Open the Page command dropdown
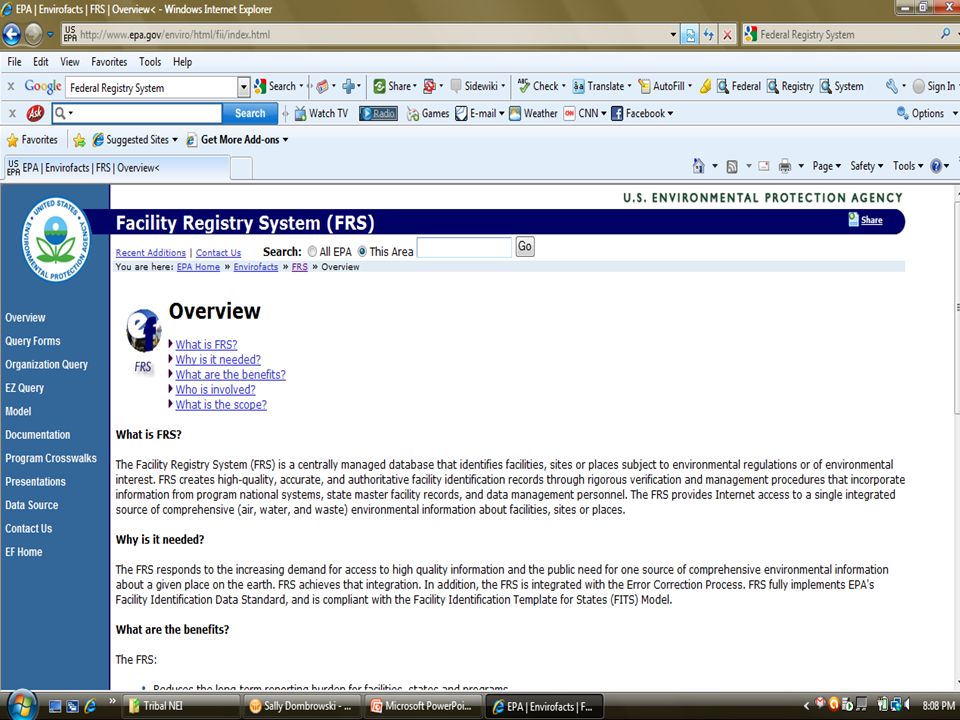The image size is (960, 720). [x=827, y=166]
